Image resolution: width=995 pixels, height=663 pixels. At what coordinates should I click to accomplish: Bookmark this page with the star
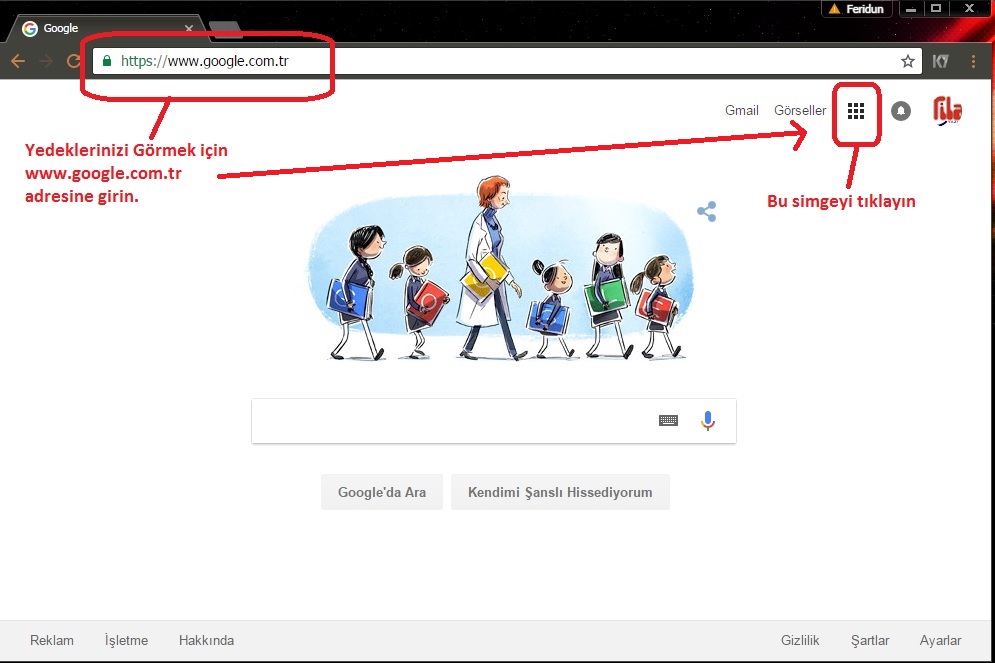pos(908,61)
